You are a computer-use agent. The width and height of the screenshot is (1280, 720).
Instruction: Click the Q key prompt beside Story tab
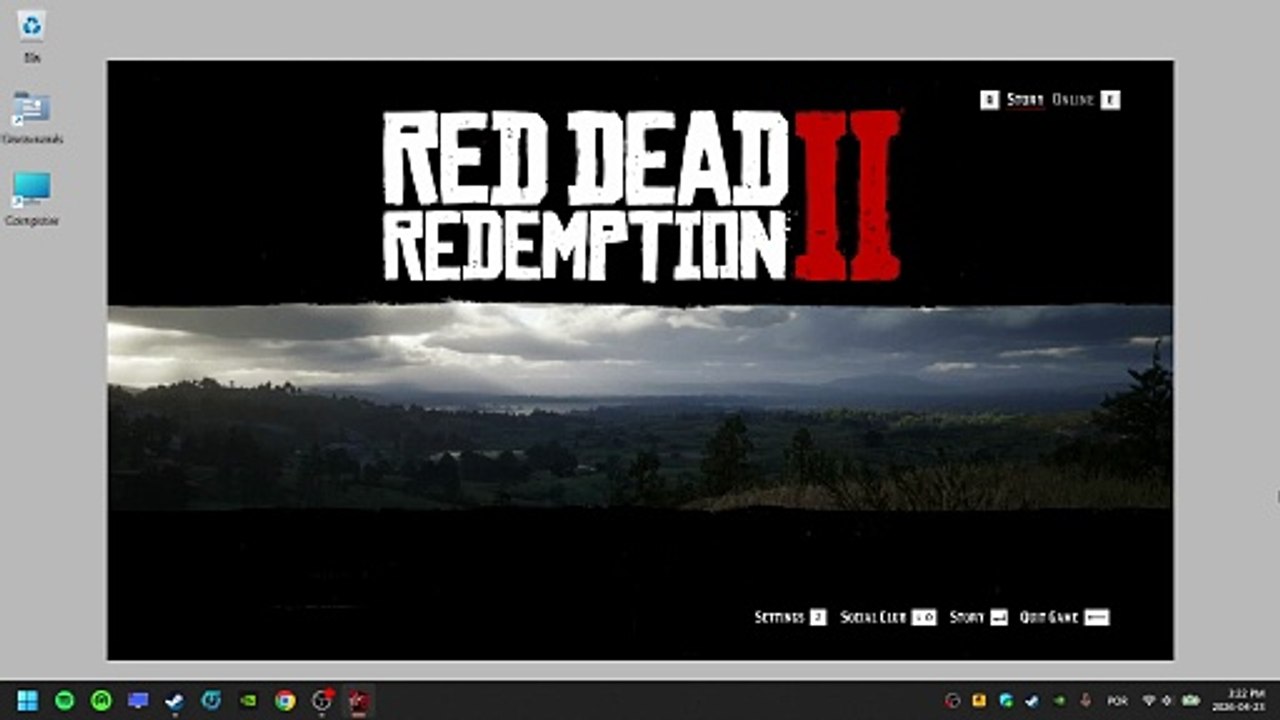click(989, 100)
